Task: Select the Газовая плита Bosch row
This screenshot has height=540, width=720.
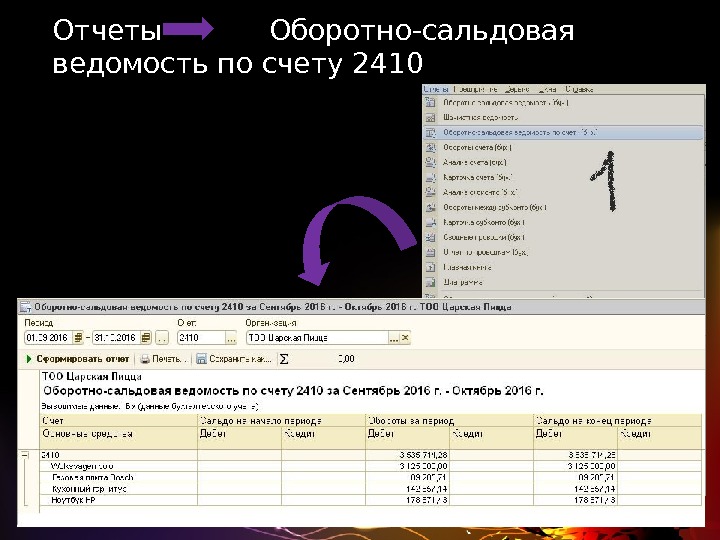Action: pyautogui.click(x=371, y=478)
